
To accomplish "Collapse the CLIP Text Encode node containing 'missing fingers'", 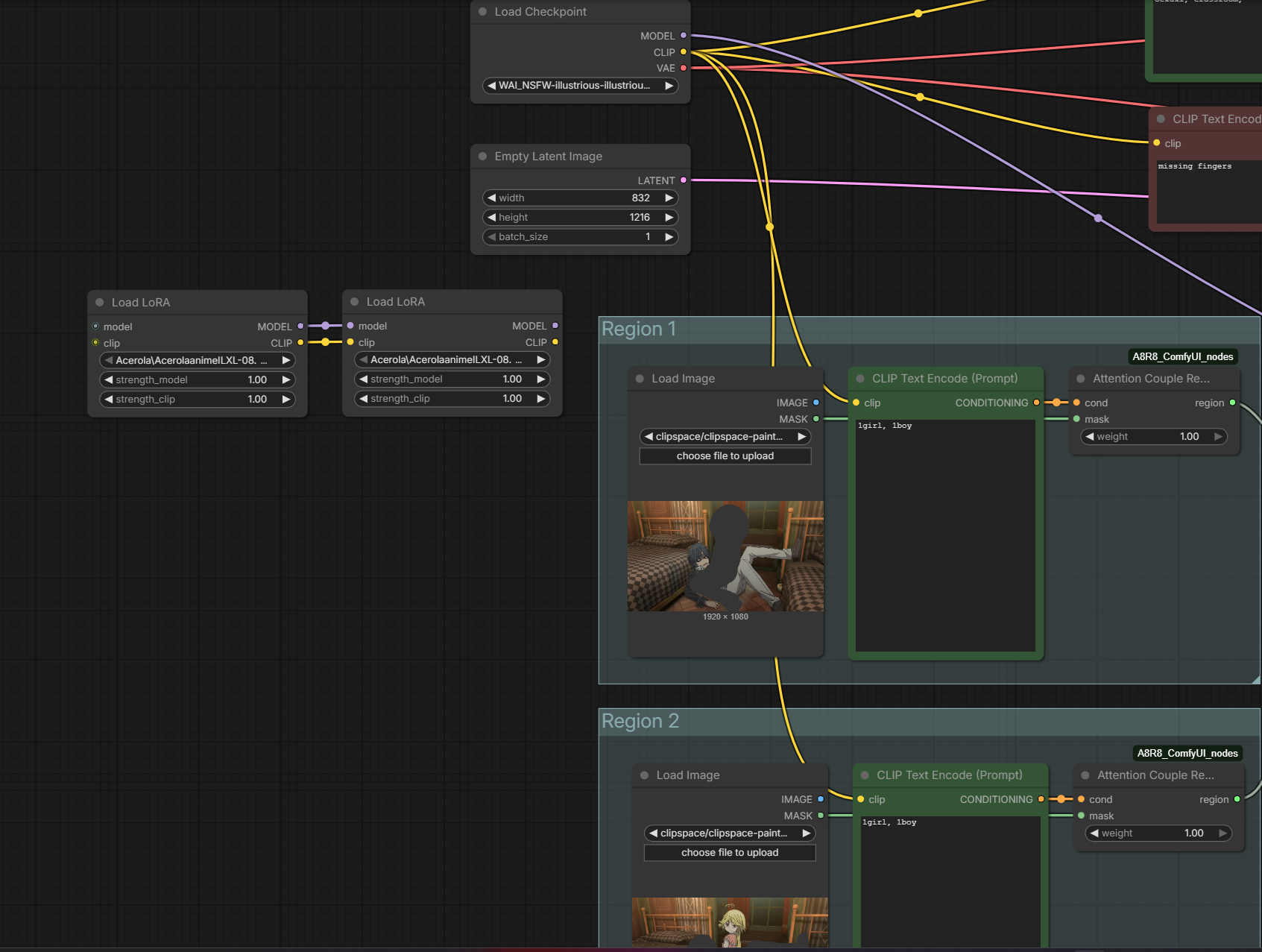I will click(1161, 119).
